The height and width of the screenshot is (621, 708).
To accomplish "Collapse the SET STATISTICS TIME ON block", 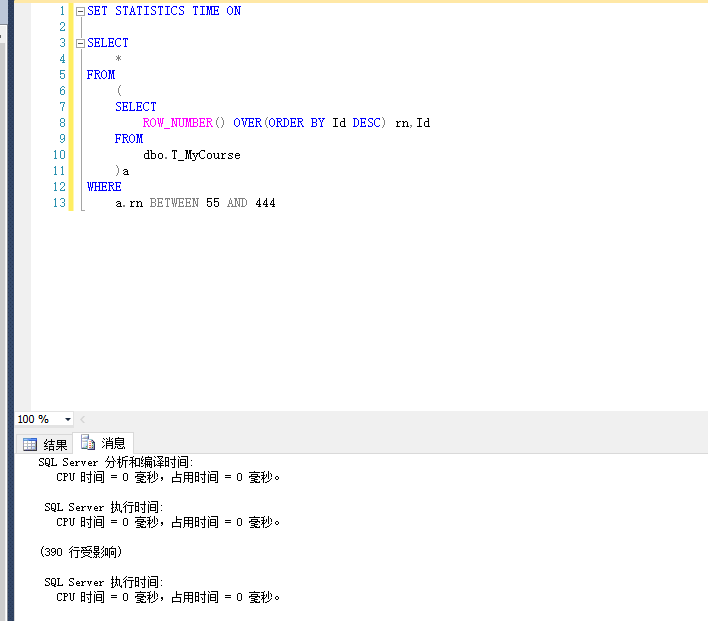I will (x=80, y=11).
